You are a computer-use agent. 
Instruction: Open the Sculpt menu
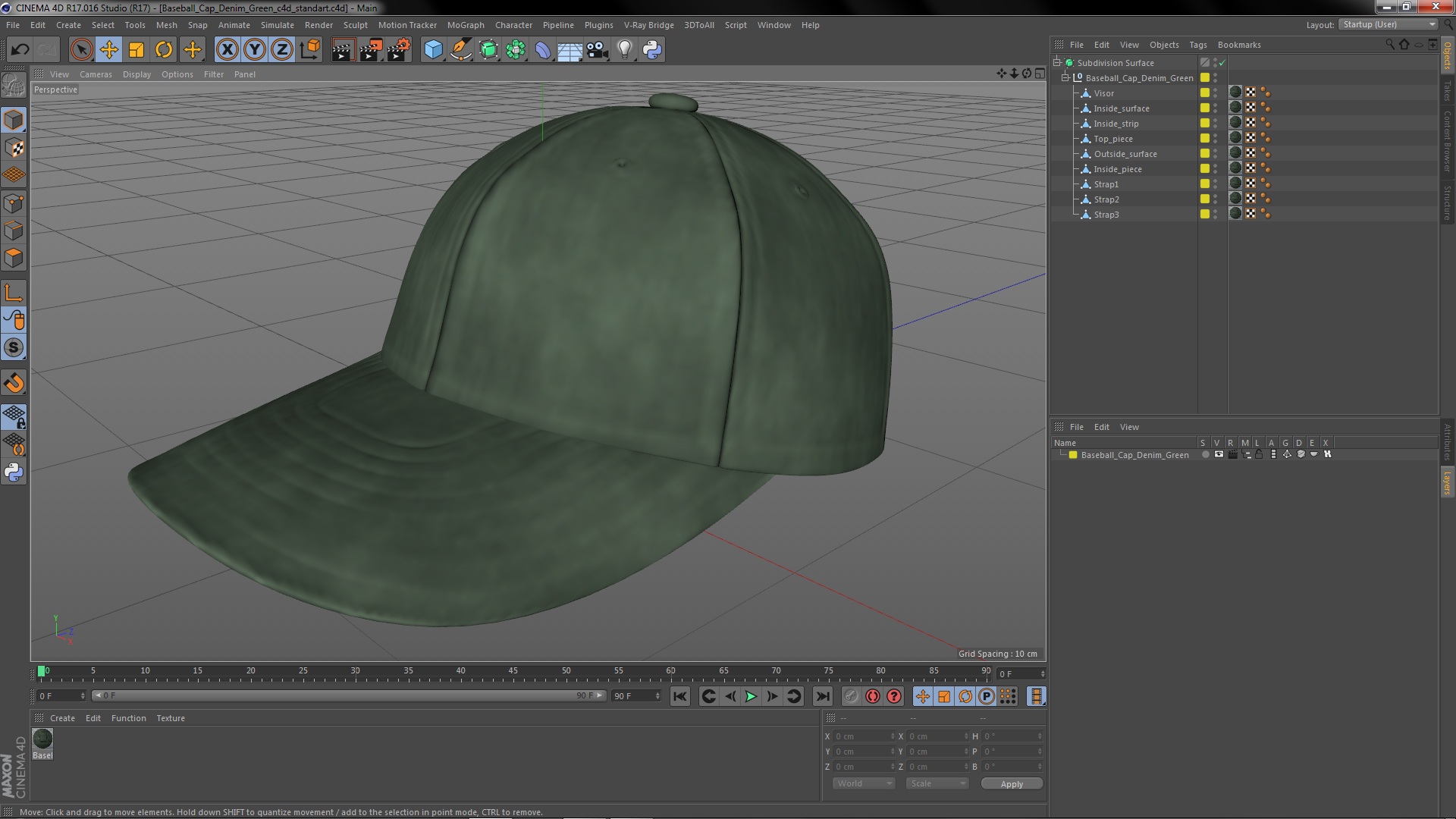(355, 25)
